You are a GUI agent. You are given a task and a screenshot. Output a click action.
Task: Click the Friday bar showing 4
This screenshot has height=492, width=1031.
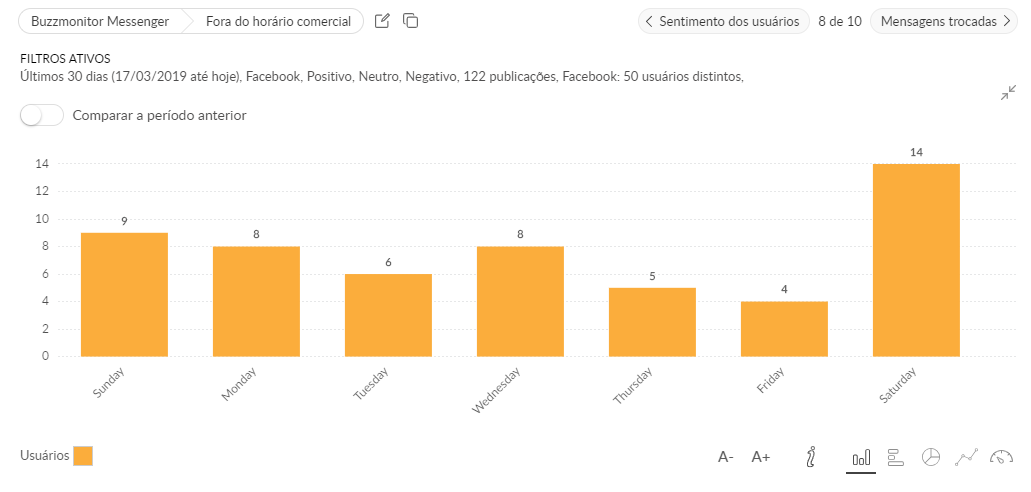coord(784,328)
